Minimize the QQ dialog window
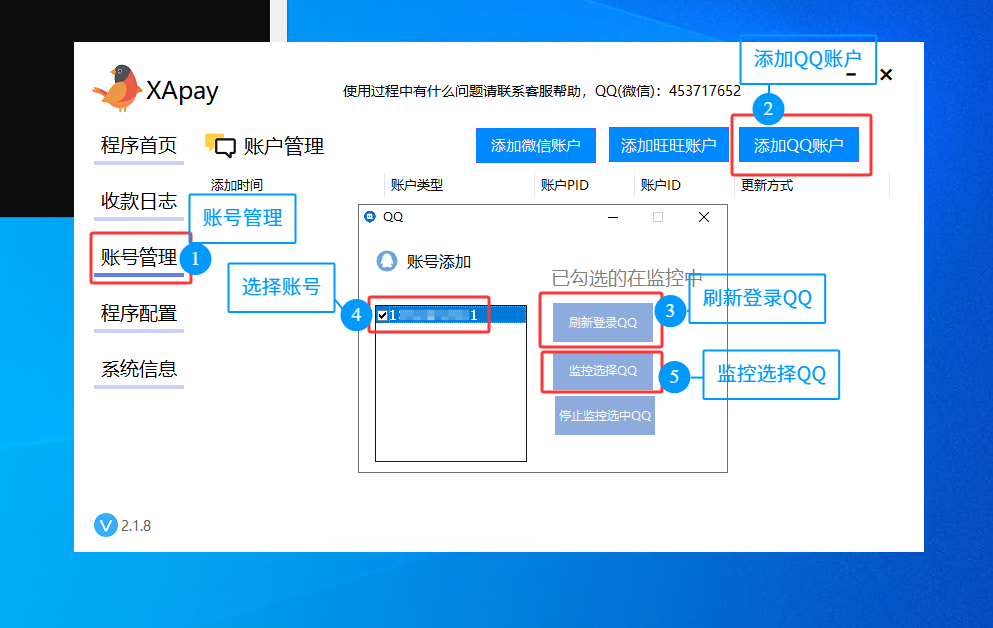Screen dimensions: 993x628 (x=610, y=217)
